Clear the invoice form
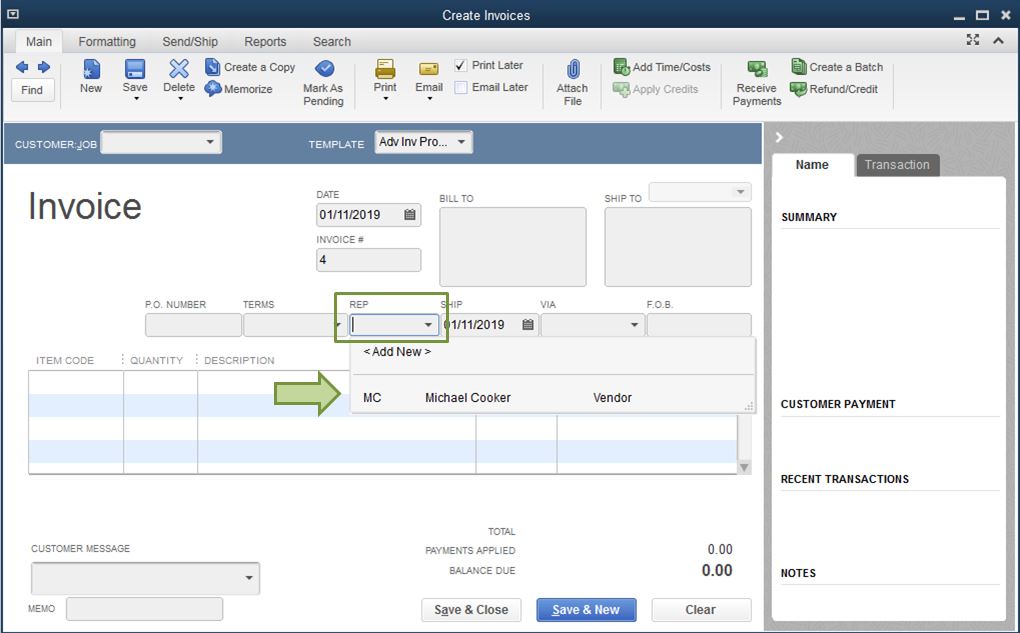 coord(701,609)
